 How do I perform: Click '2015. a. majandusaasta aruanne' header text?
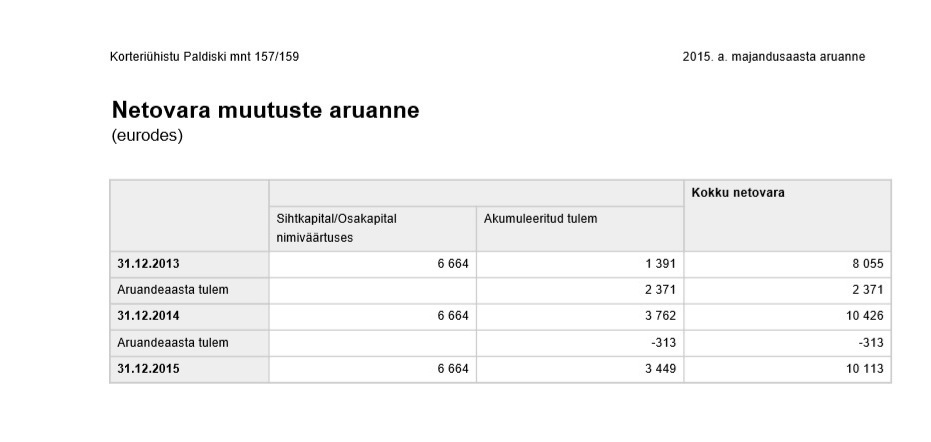(773, 56)
